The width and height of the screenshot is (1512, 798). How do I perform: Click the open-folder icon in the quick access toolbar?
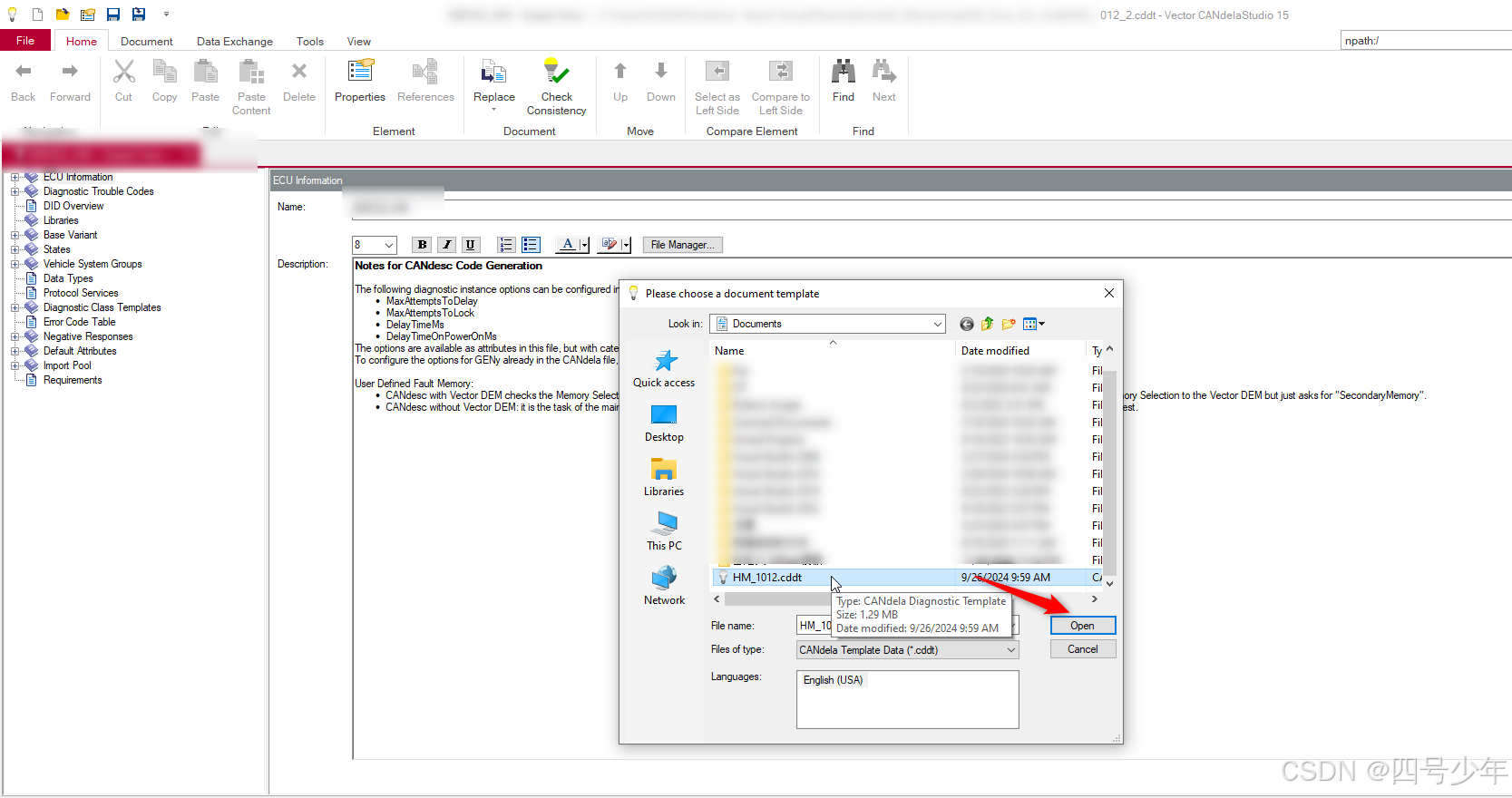click(63, 15)
